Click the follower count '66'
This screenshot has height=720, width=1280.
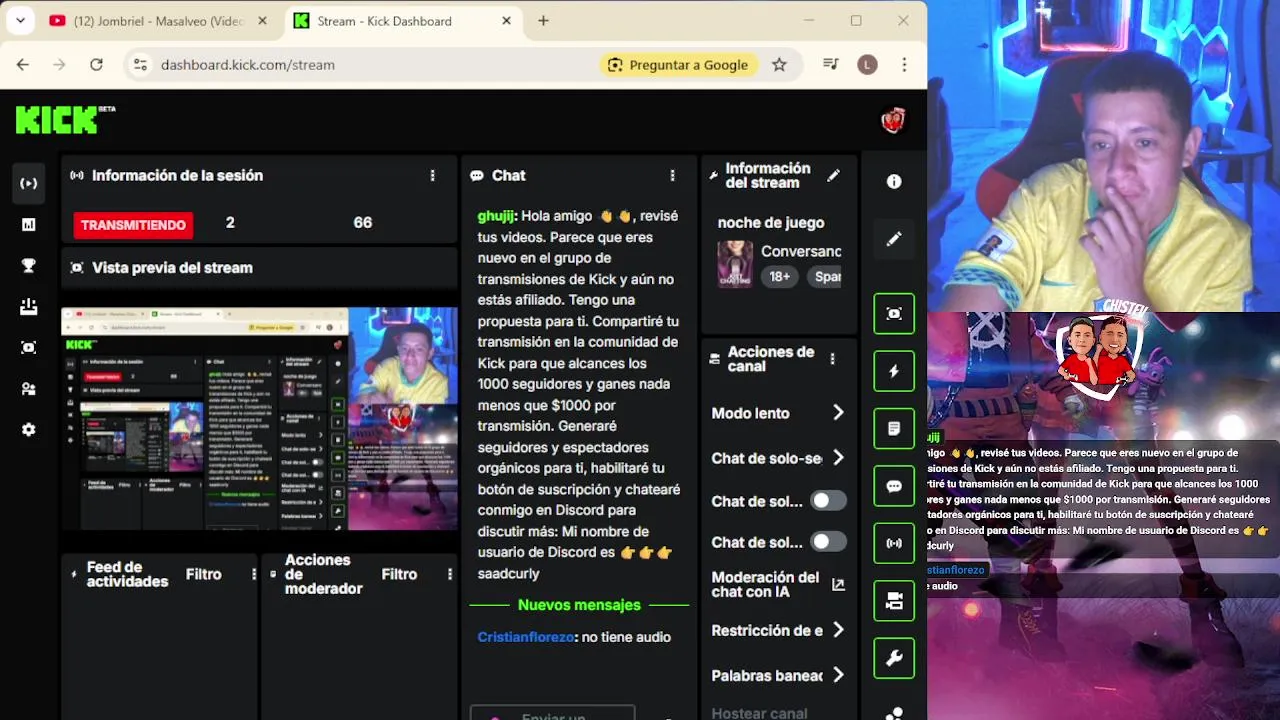coord(363,222)
